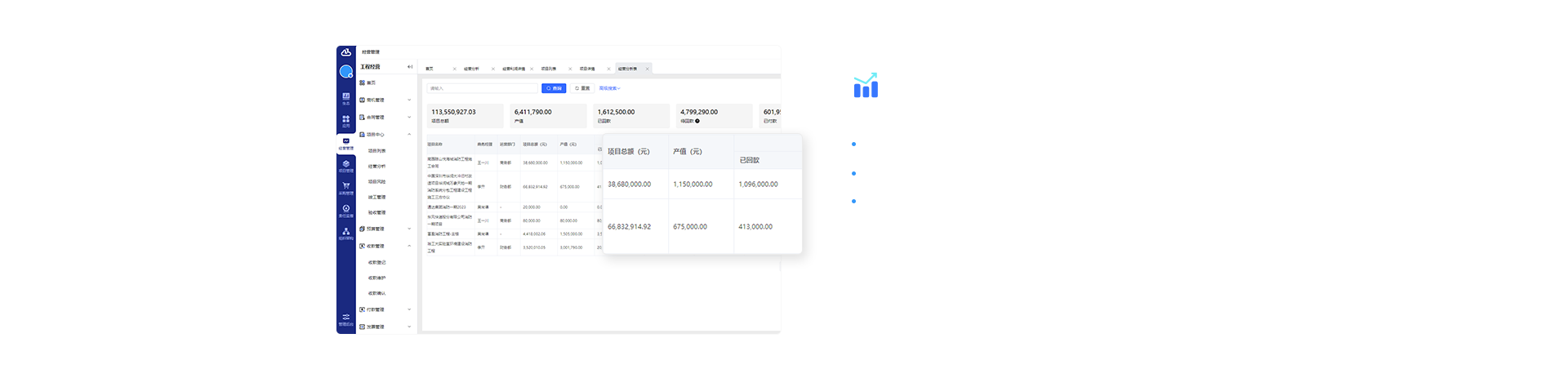The height and width of the screenshot is (378, 1568).
Task: Click the 4,799,290.00 待回款 card
Action: pos(715,115)
